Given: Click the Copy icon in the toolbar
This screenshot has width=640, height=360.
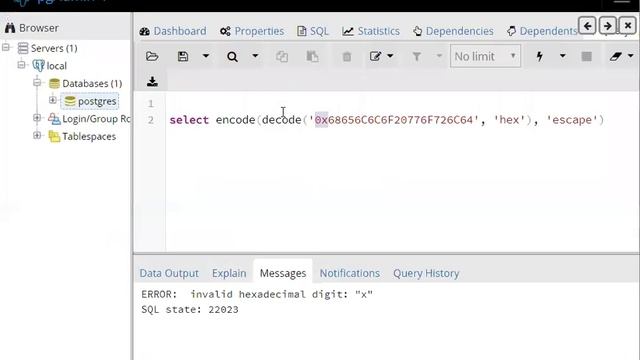Looking at the screenshot, I should tap(282, 56).
